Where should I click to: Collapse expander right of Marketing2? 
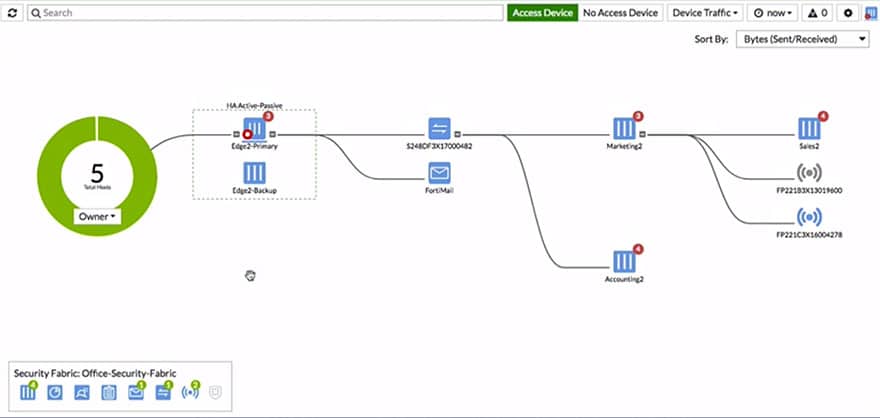(643, 134)
